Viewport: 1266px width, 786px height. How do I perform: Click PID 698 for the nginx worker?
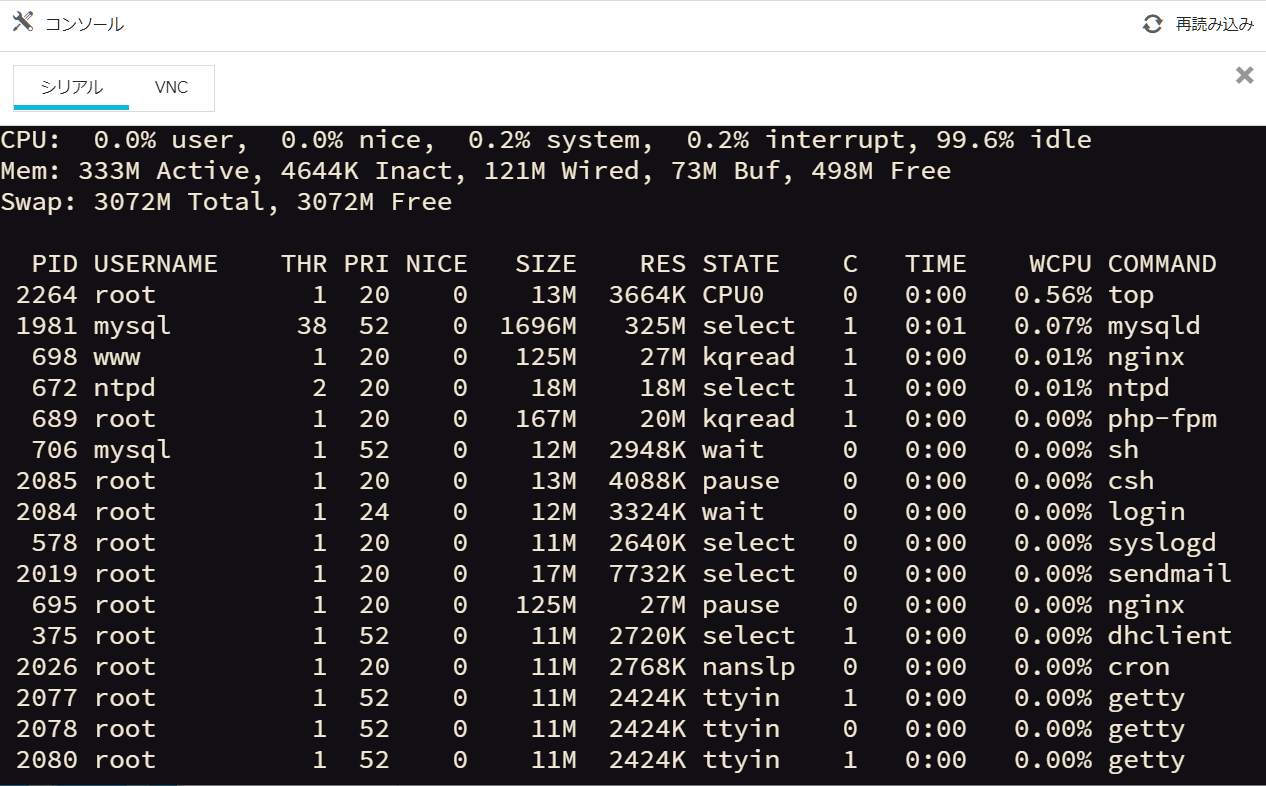point(54,357)
